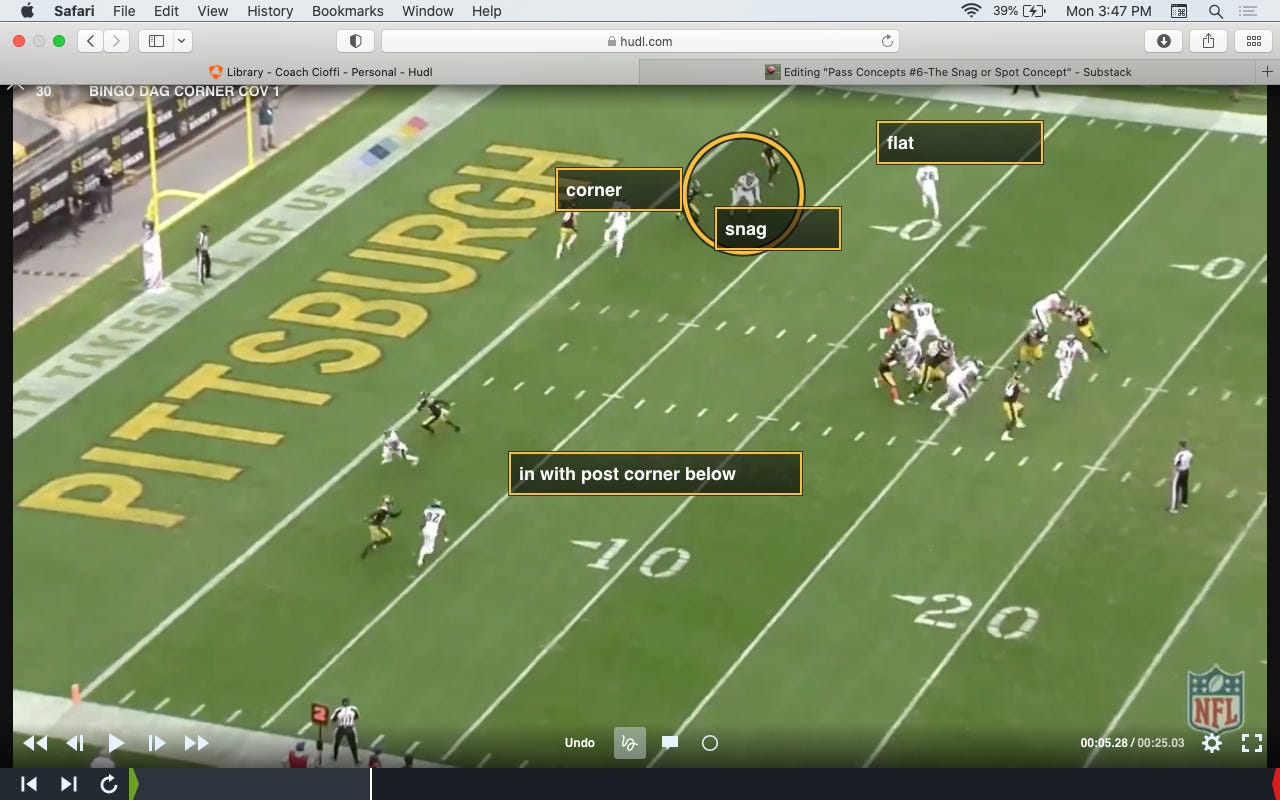This screenshot has width=1280, height=800.
Task: Skip to previous clip
Action: [29, 784]
